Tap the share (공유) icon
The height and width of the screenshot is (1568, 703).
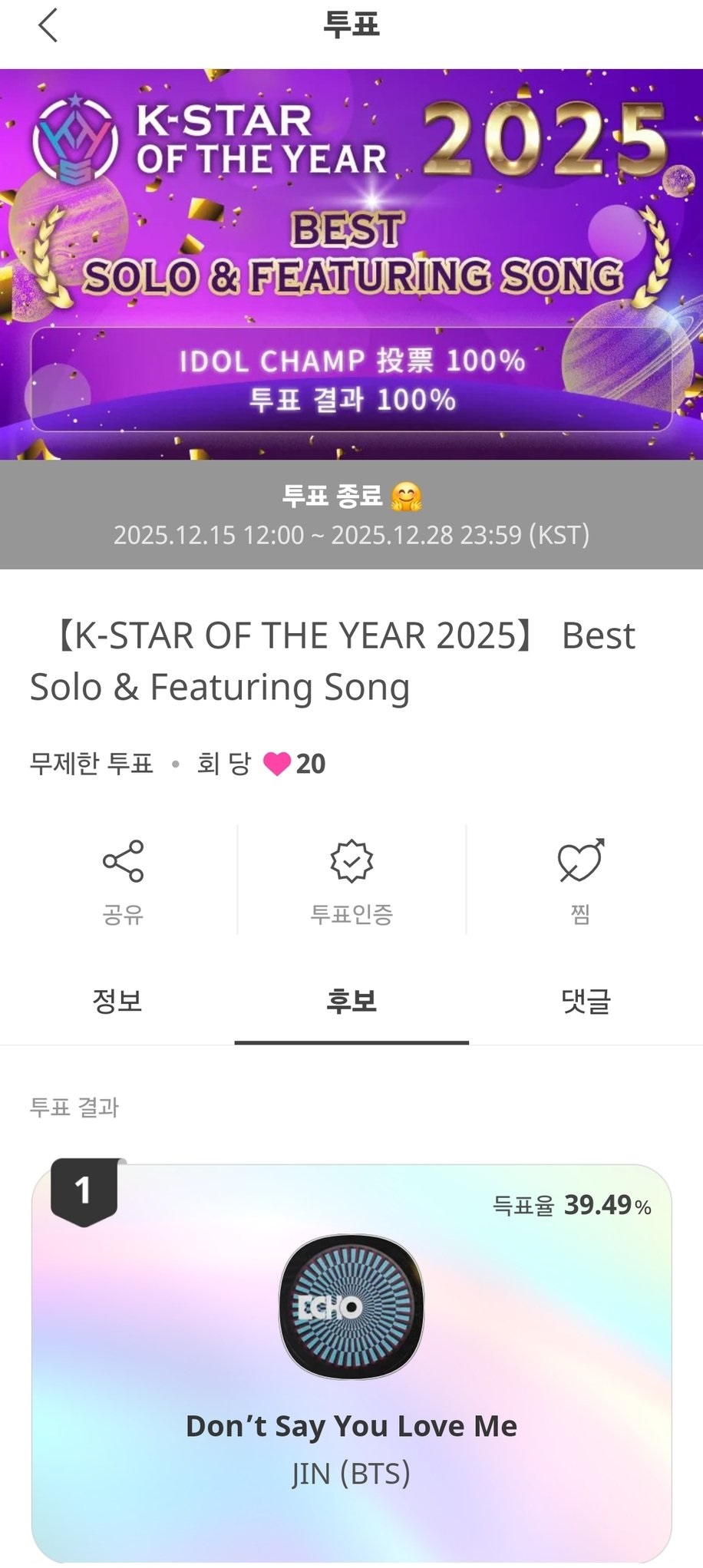pyautogui.click(x=123, y=860)
